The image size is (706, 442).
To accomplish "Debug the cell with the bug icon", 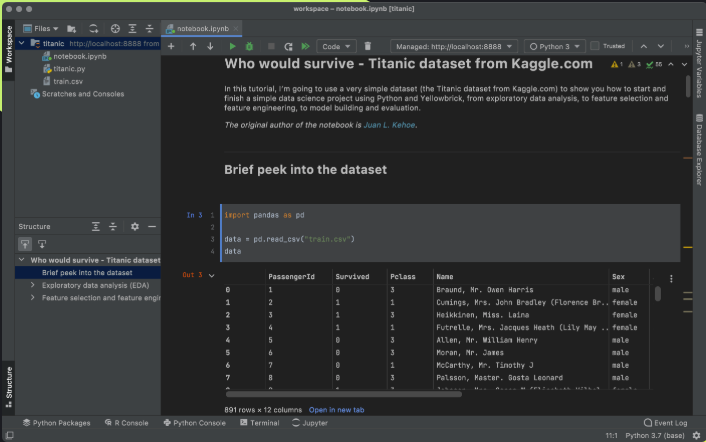I will click(249, 46).
